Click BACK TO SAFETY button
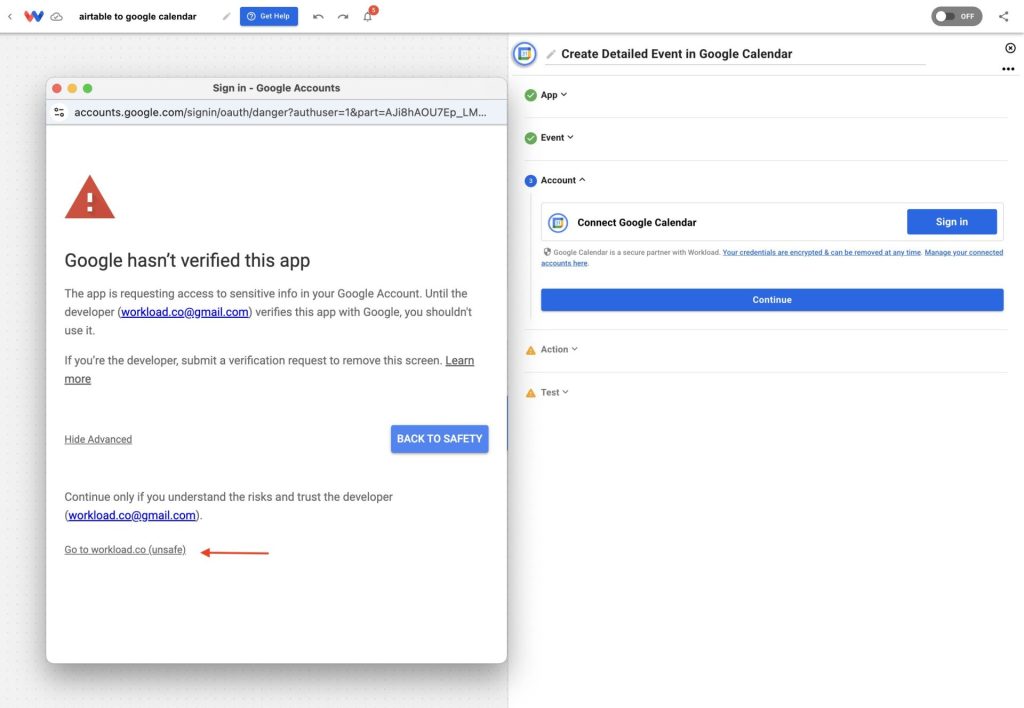 point(440,439)
